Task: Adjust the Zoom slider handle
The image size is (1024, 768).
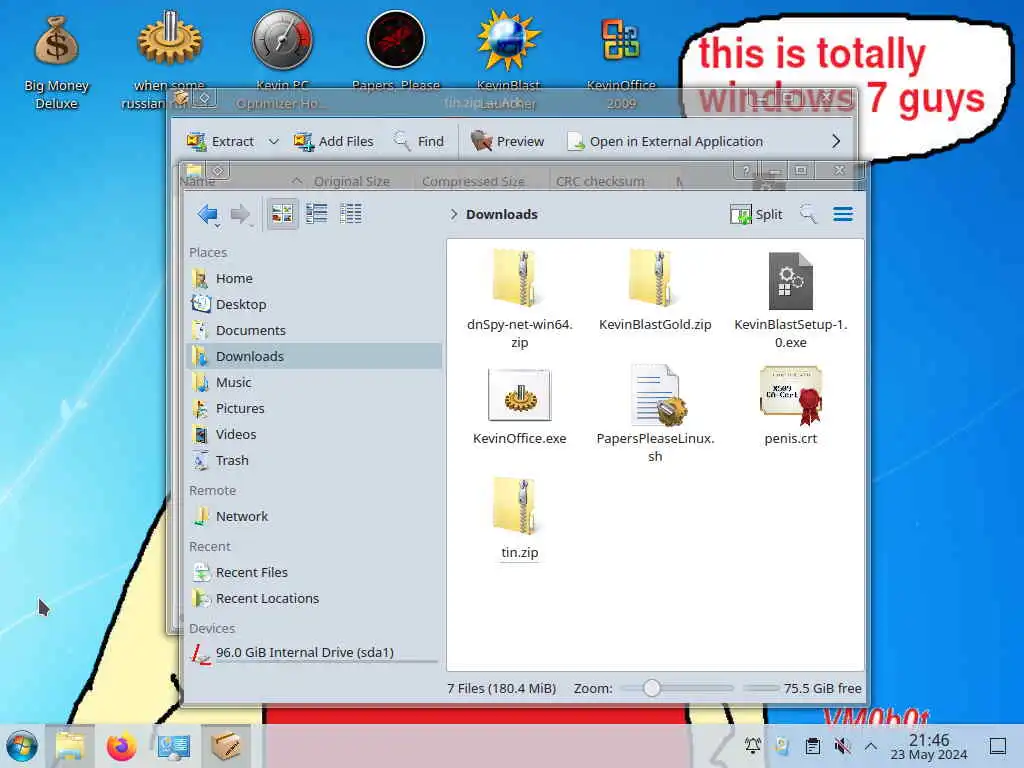Action: pos(651,688)
